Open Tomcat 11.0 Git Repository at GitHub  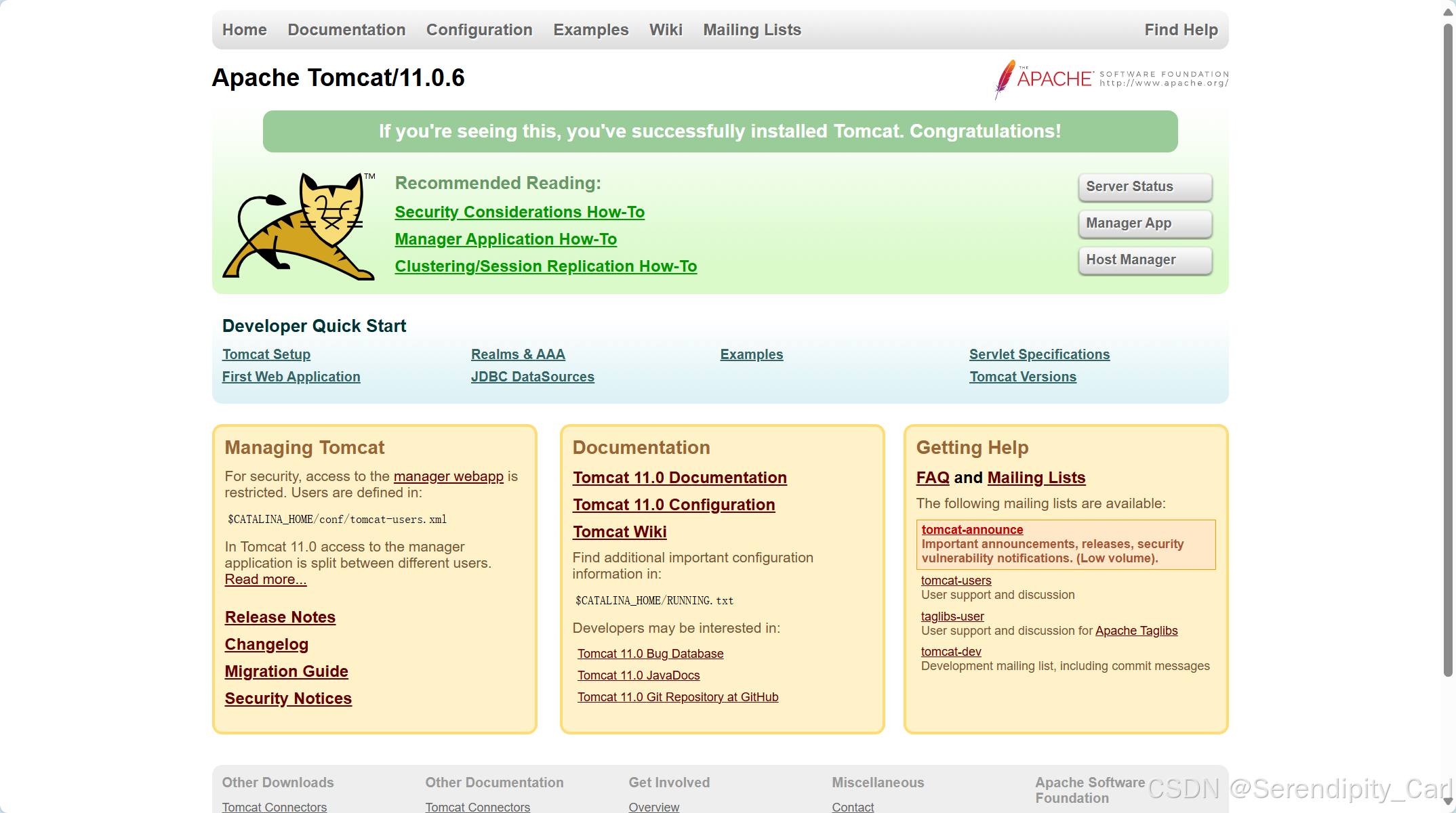pyautogui.click(x=678, y=697)
